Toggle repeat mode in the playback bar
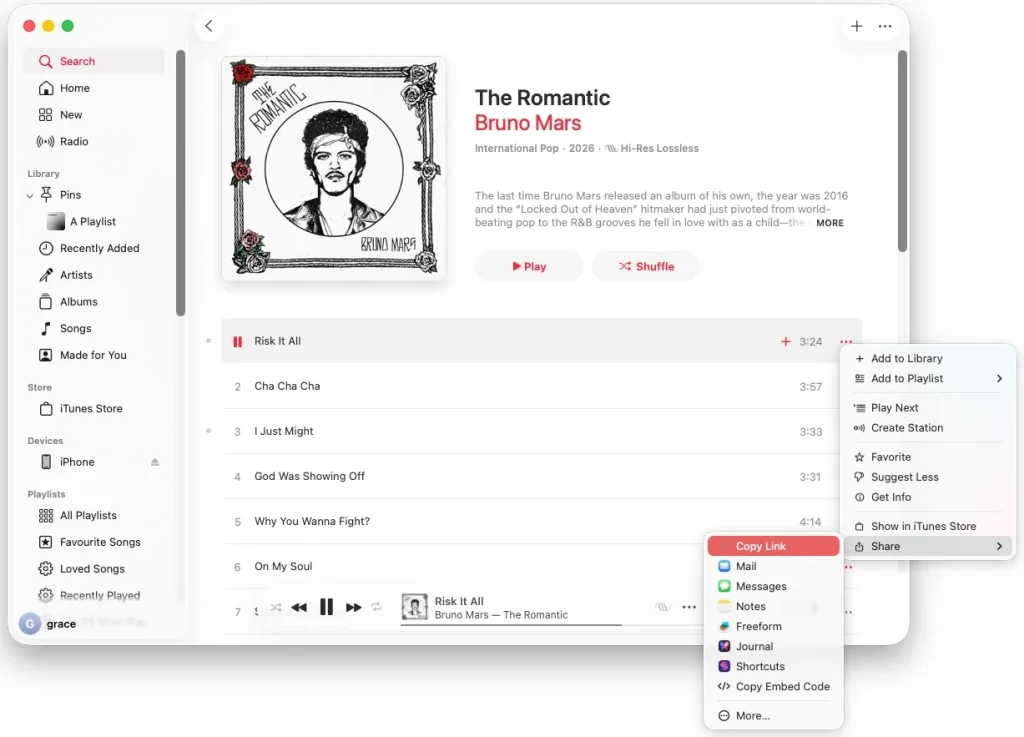1024x737 pixels. click(375, 607)
